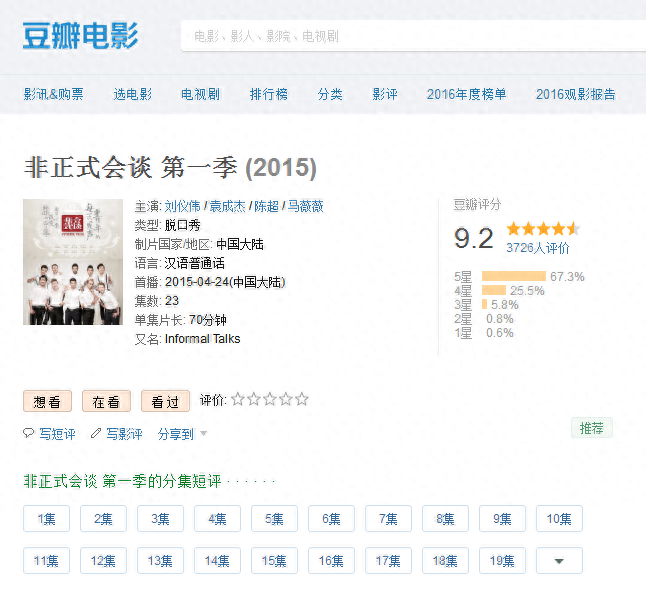This screenshot has height=592, width=646.
Task: Click the 推荐 button
Action: tap(591, 428)
